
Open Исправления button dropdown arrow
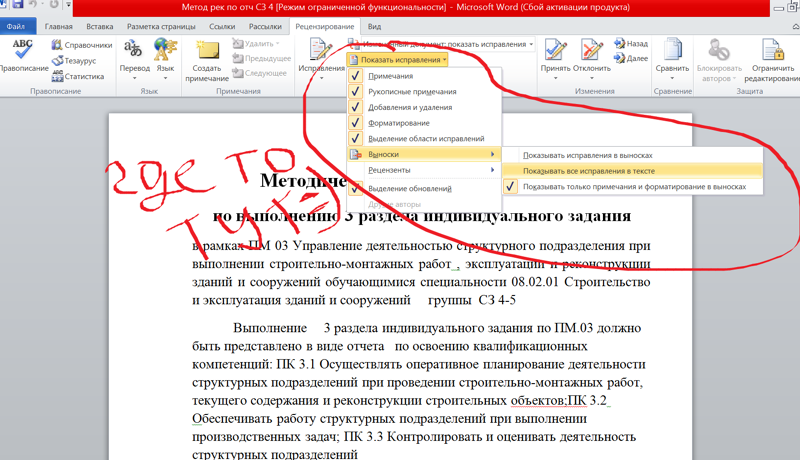coord(321,78)
